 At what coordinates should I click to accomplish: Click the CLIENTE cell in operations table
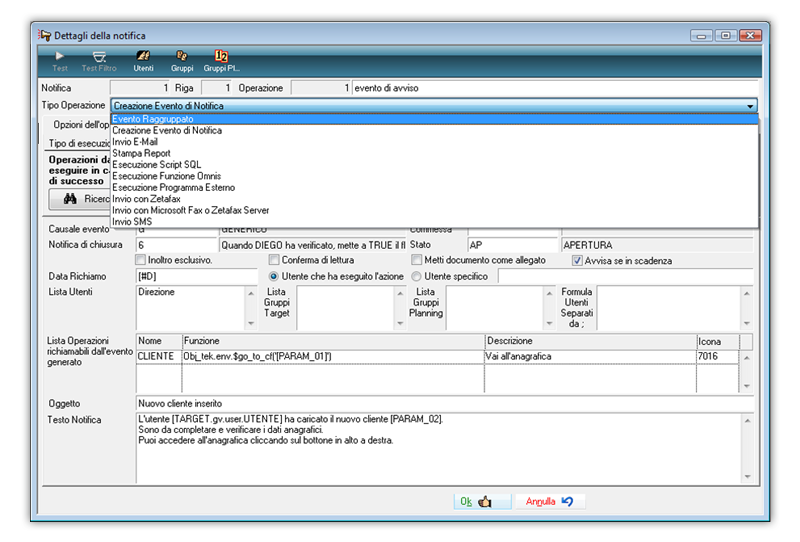[x=159, y=356]
